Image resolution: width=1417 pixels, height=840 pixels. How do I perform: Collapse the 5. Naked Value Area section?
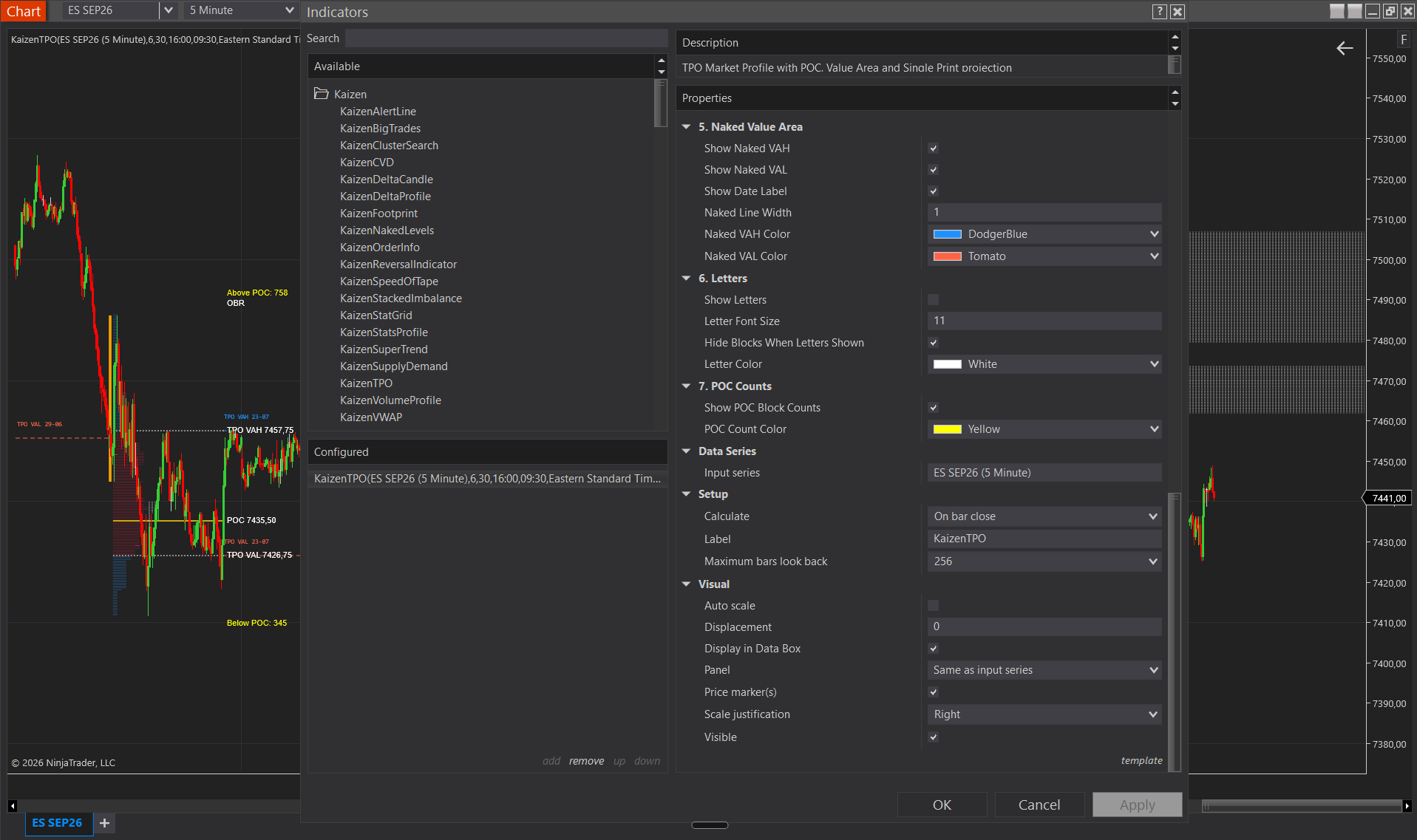[687, 127]
